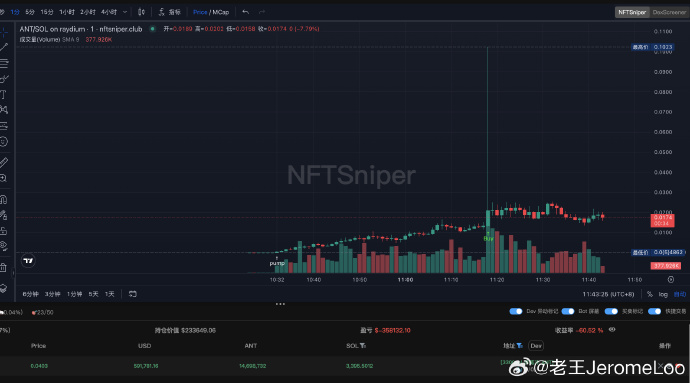Click the green live status dot

tap(152, 29)
